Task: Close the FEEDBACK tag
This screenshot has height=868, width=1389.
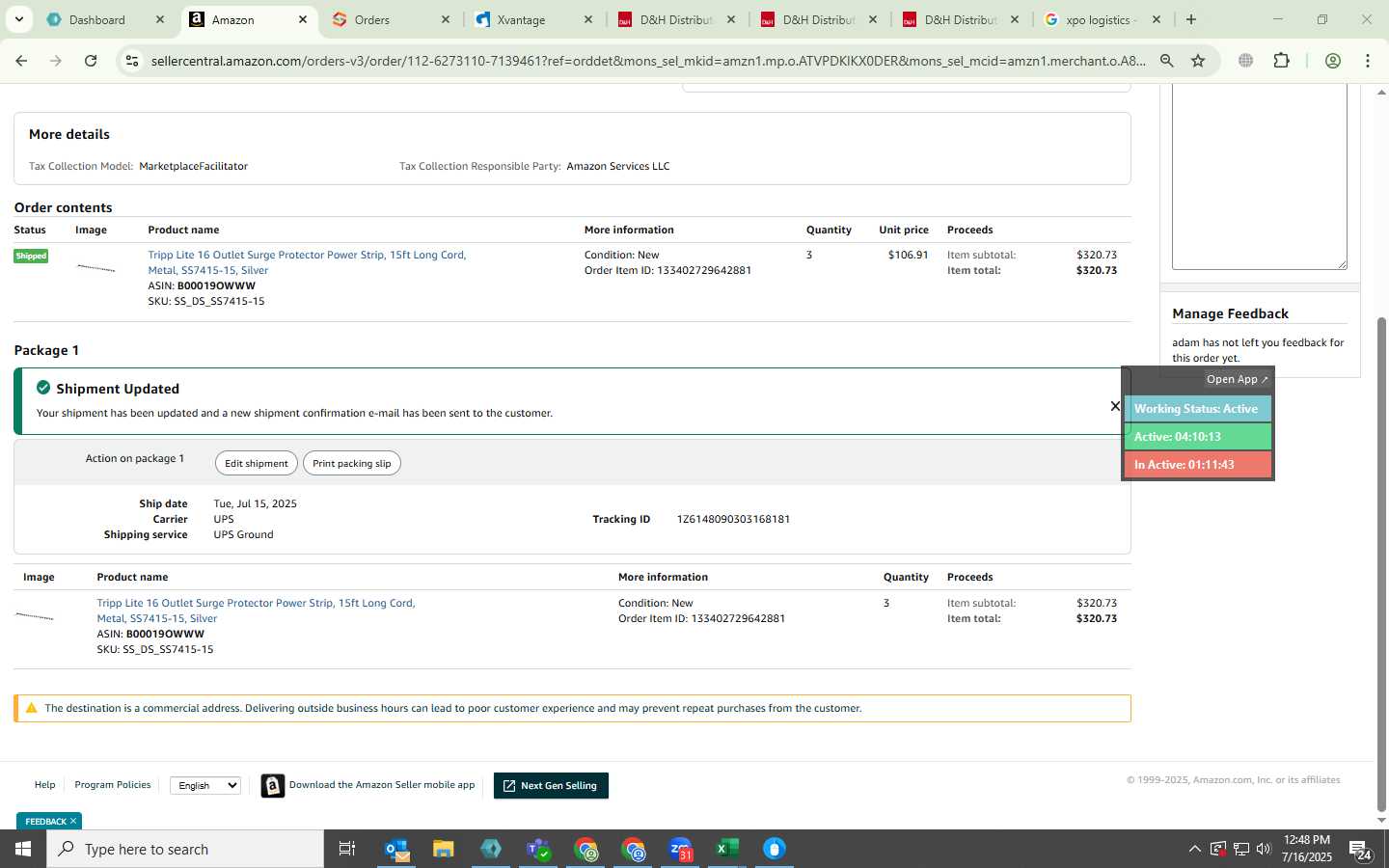Action: [73, 822]
